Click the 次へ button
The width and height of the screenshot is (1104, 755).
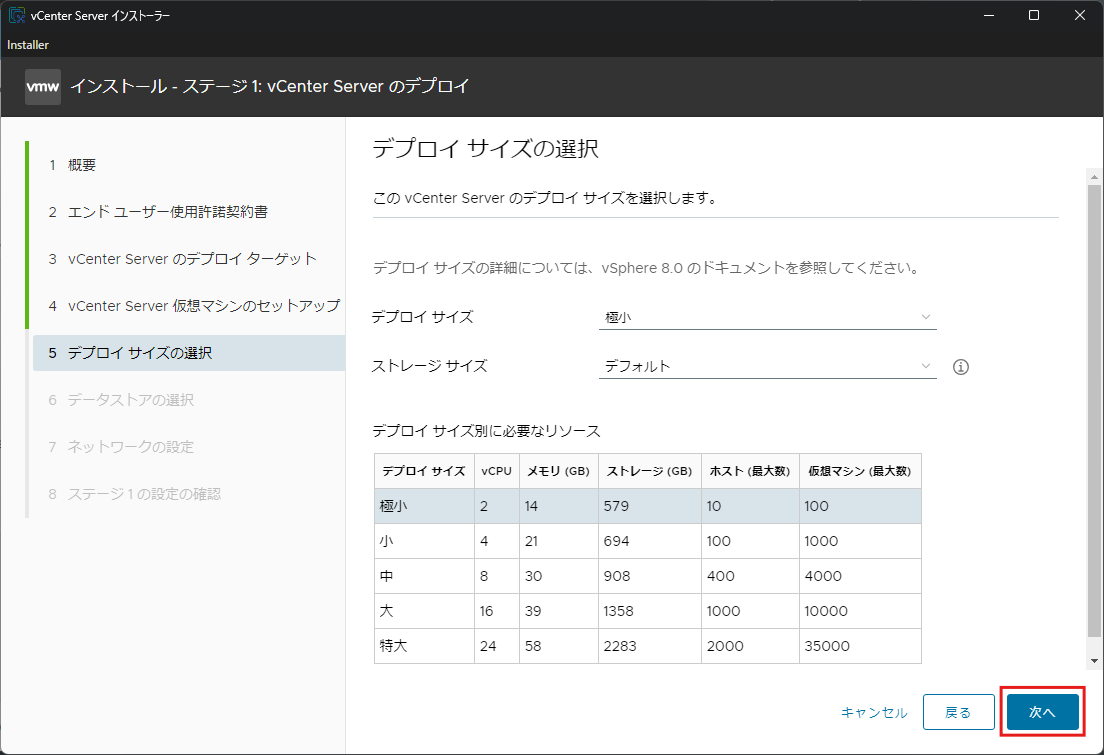point(1042,712)
